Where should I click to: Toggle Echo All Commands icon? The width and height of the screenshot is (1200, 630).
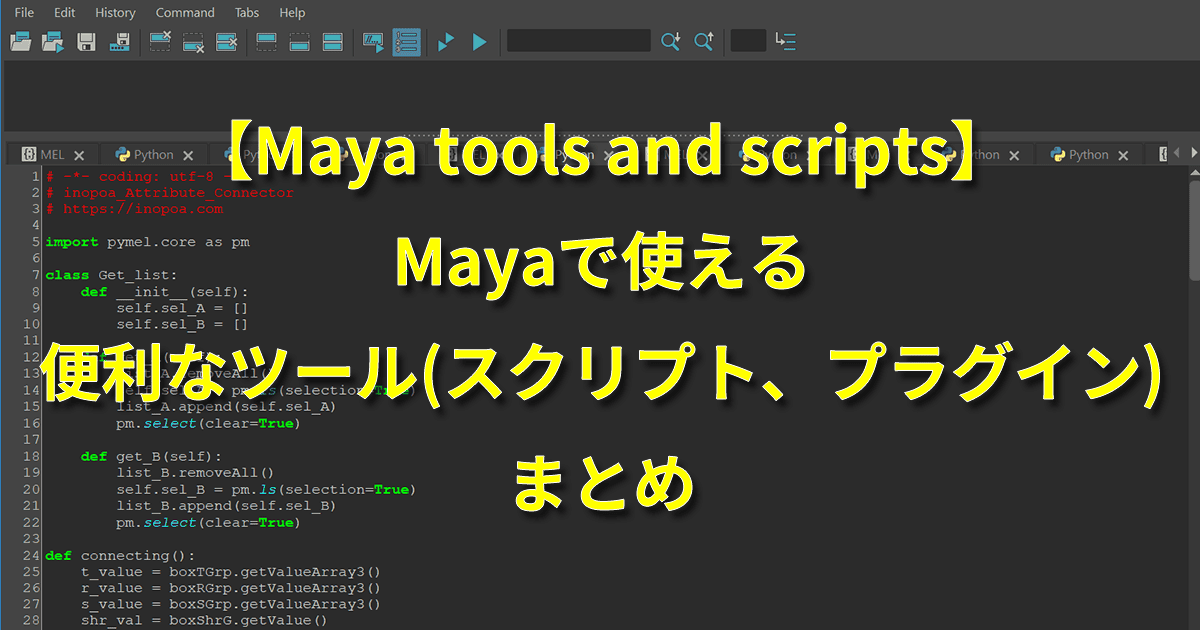point(374,42)
